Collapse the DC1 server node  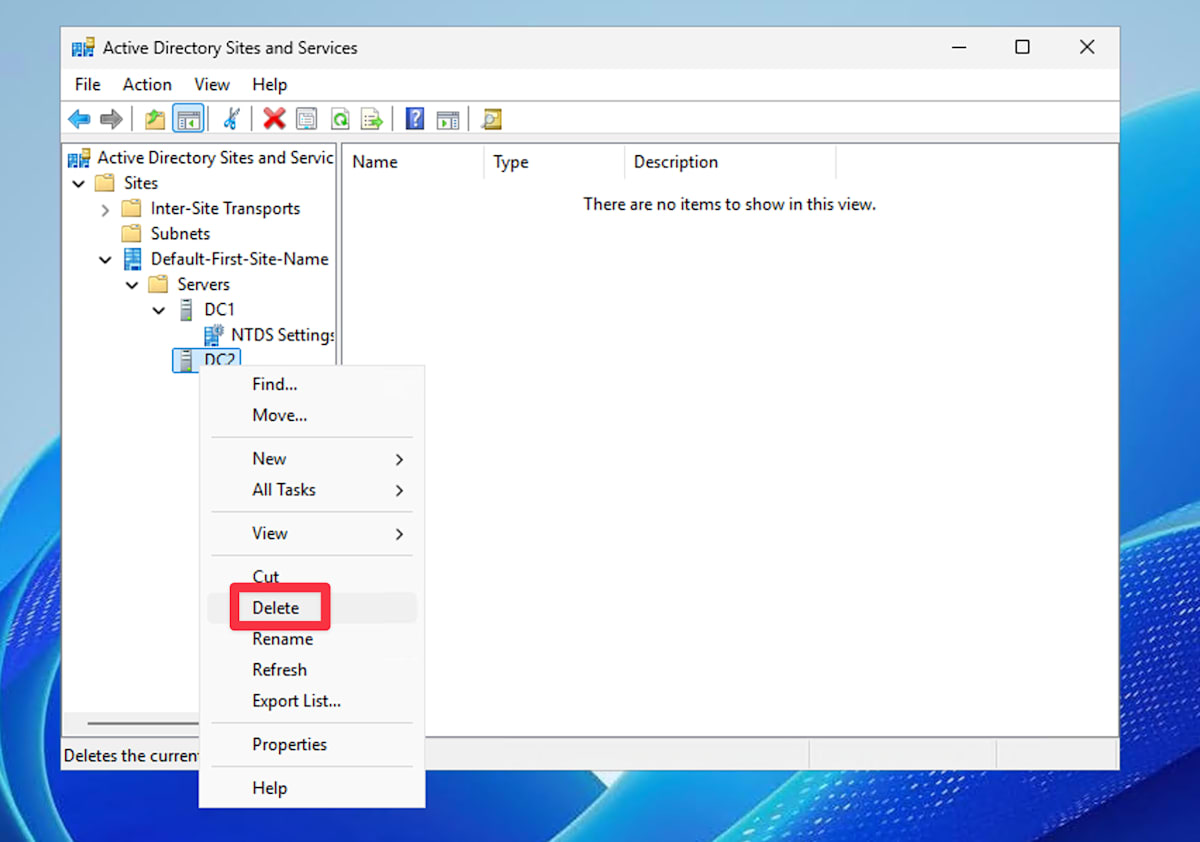click(159, 310)
